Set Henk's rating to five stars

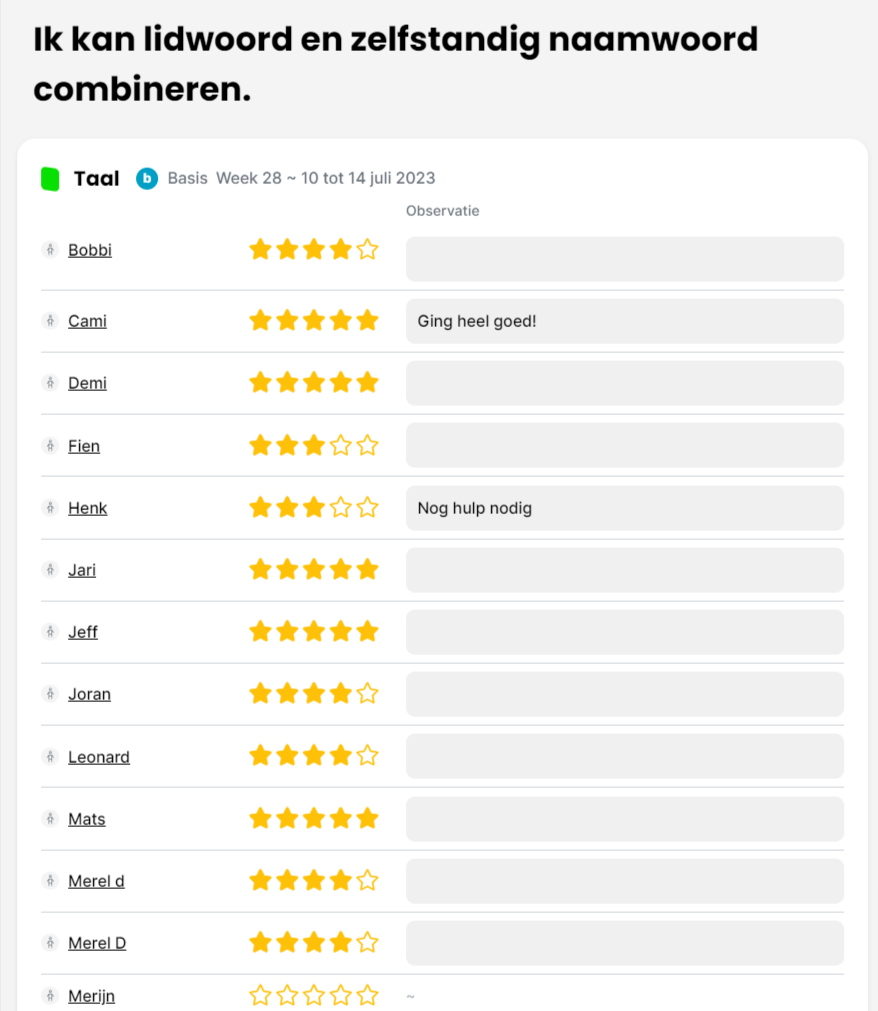tap(368, 508)
